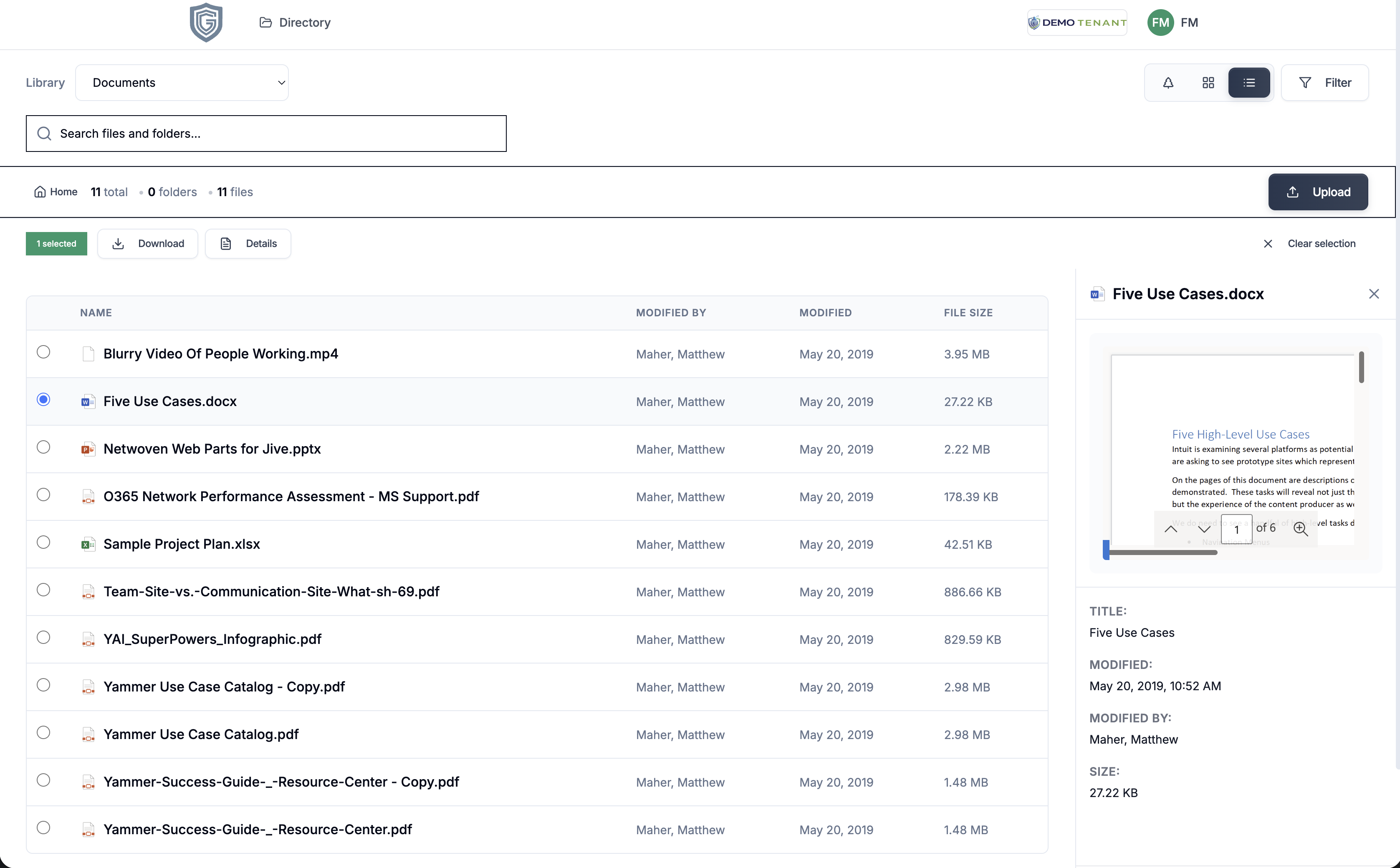This screenshot has width=1400, height=868.
Task: Open Yammer Use Case Catalog.pdf file name
Action: tap(201, 734)
